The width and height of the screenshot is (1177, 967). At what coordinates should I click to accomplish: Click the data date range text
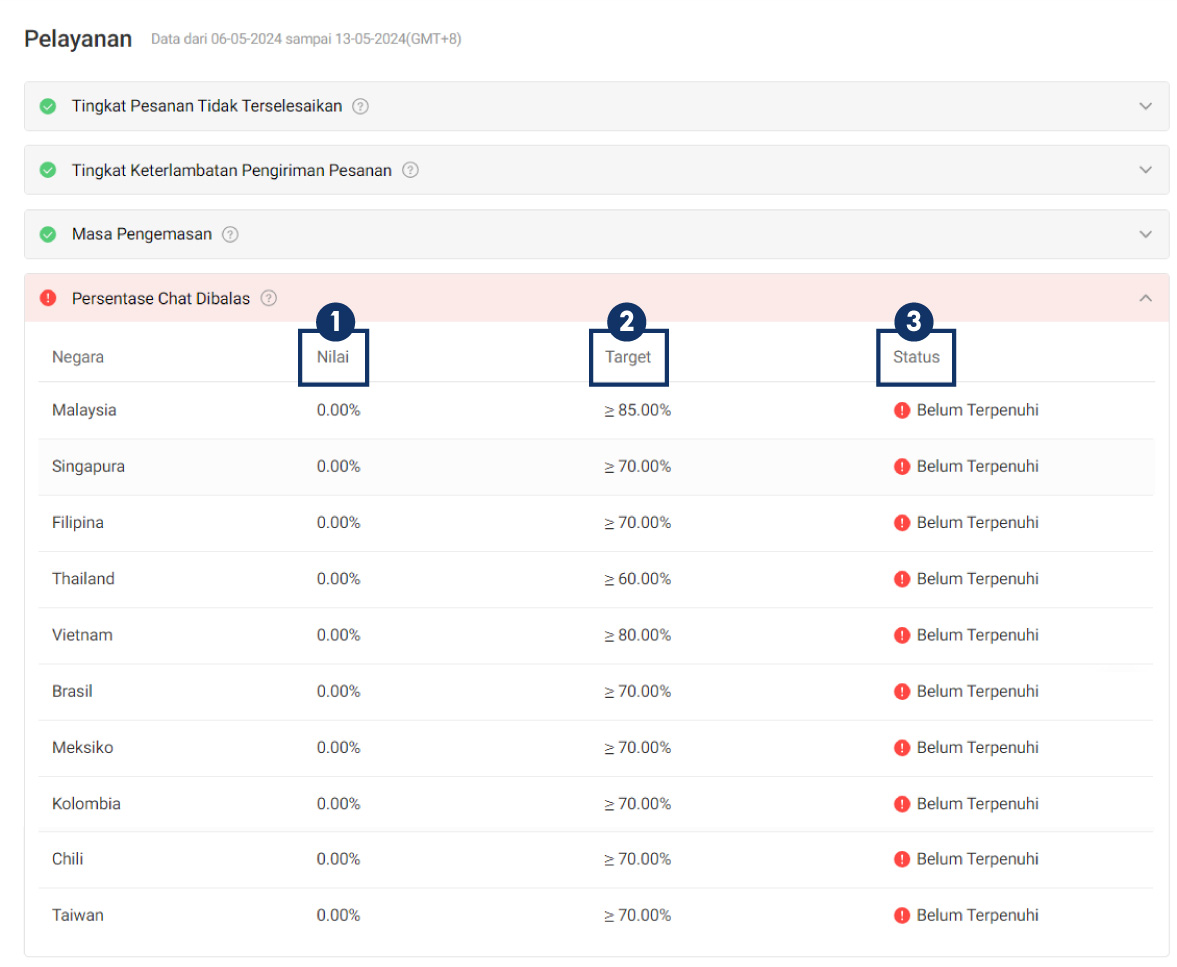point(306,39)
